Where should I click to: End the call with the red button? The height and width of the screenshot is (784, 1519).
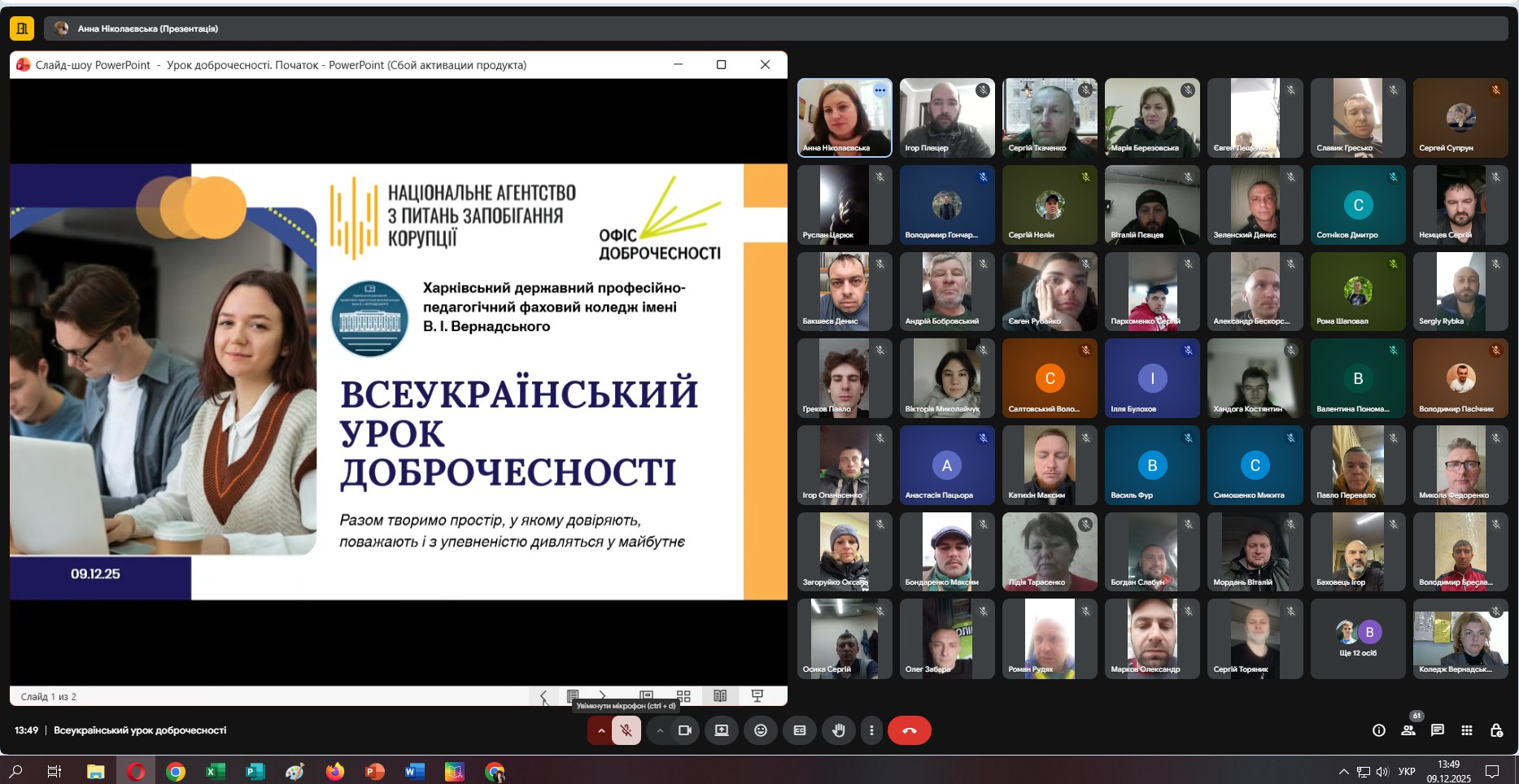[x=910, y=730]
